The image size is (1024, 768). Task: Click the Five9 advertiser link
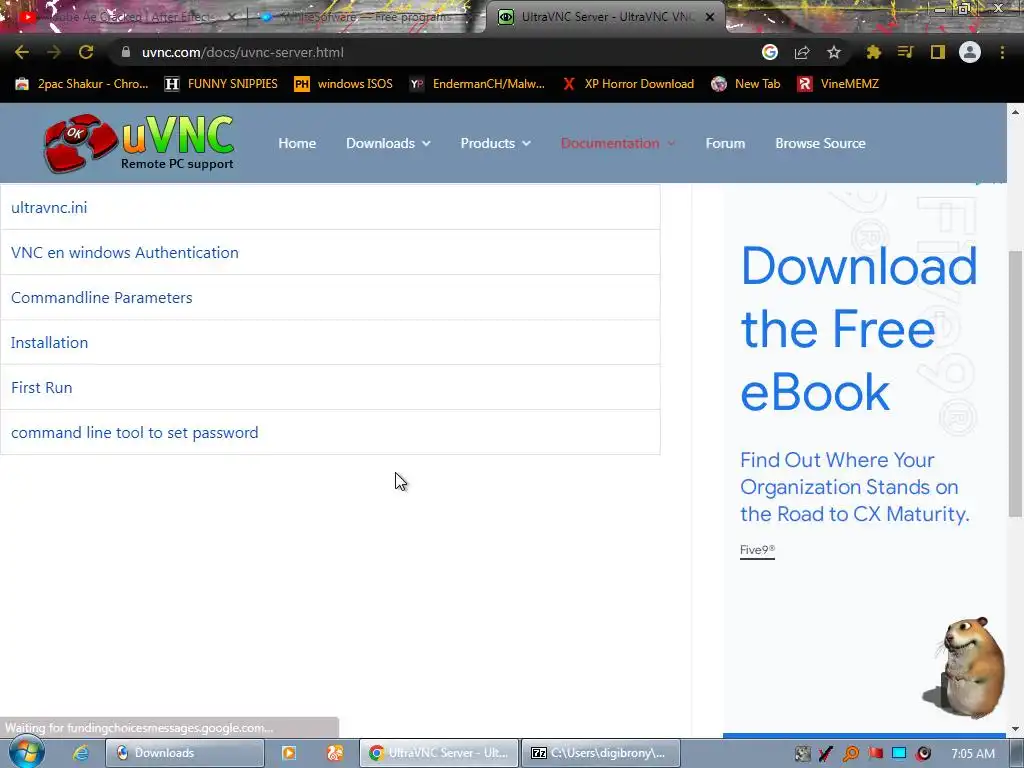(757, 551)
